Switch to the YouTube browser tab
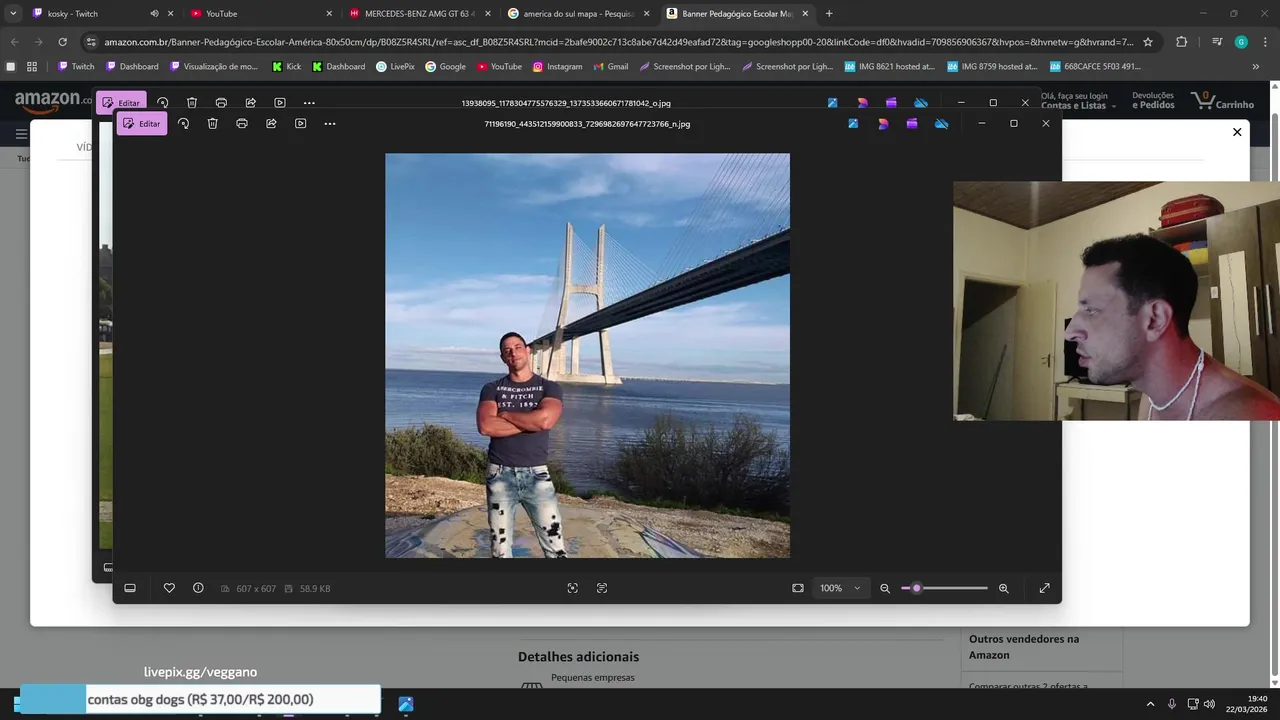The image size is (1280, 720). click(x=260, y=14)
